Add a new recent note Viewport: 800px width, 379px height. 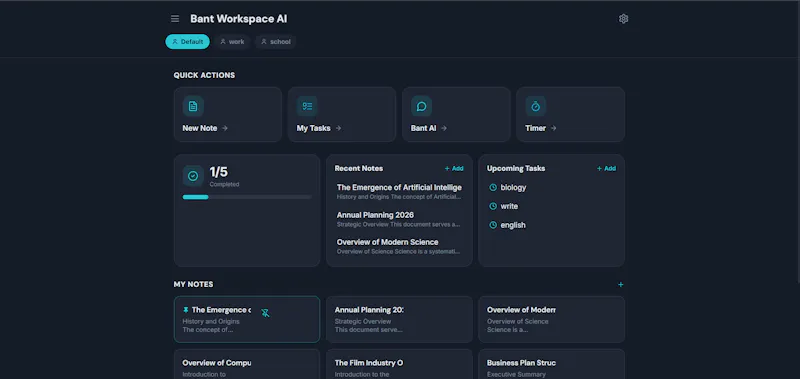point(454,169)
